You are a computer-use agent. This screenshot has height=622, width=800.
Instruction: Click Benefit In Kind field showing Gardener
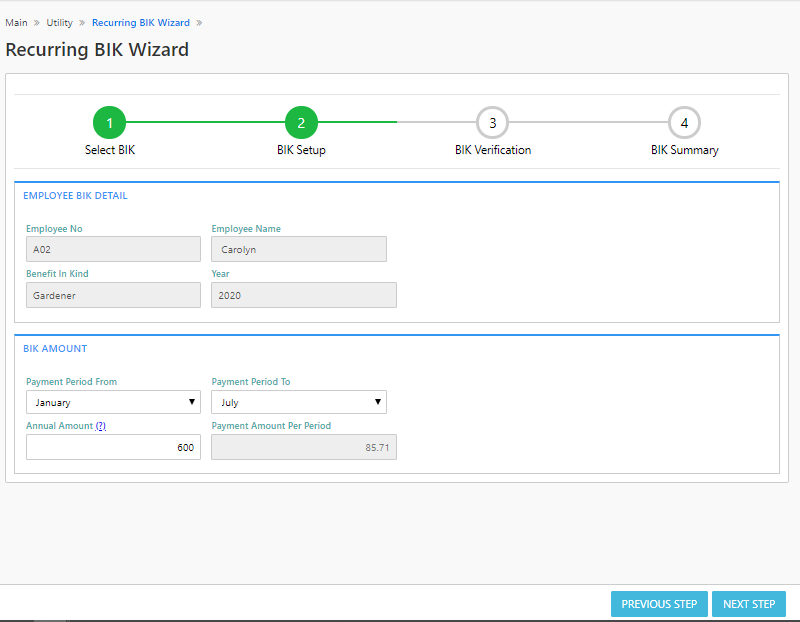click(113, 295)
